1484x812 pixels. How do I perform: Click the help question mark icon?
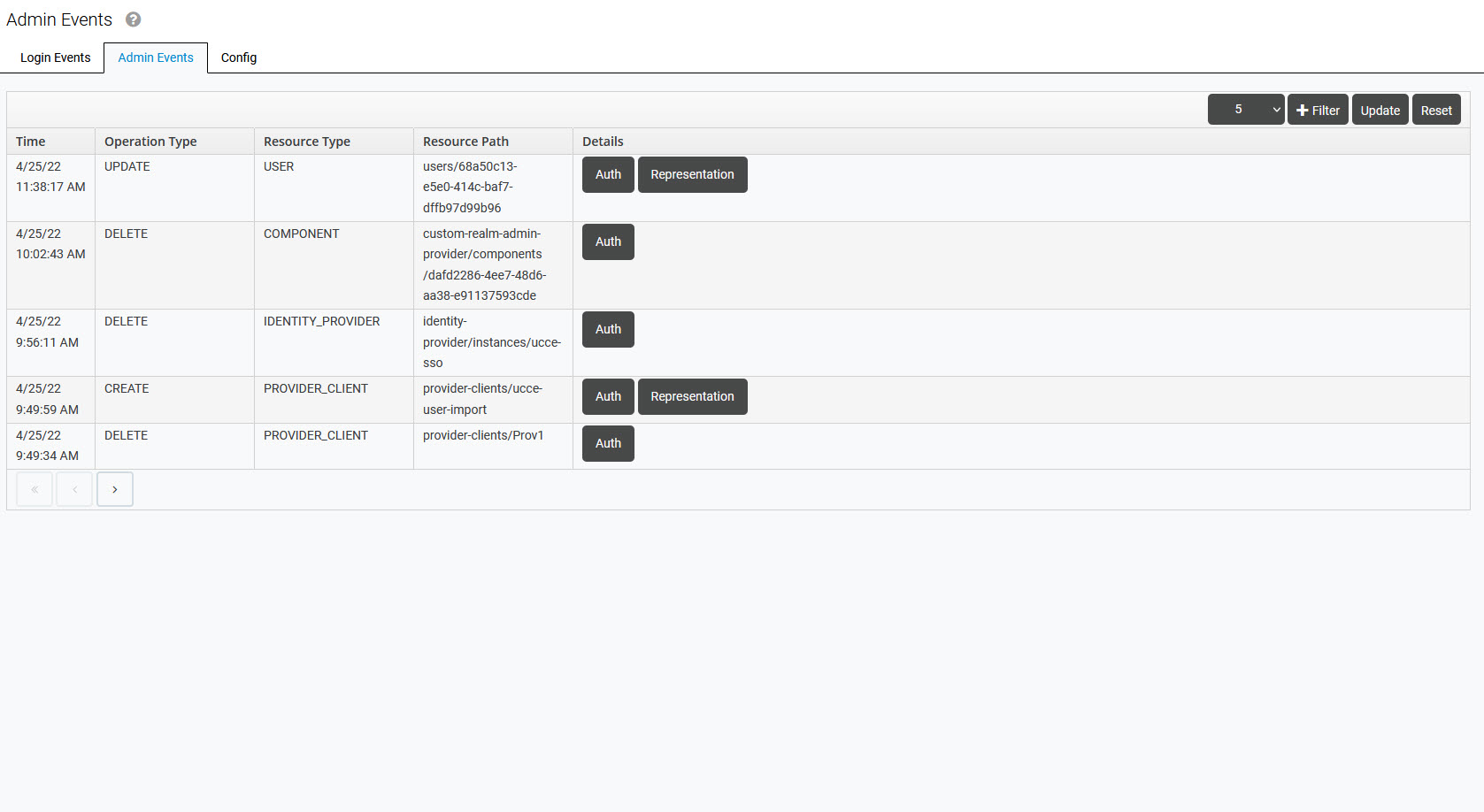point(133,19)
